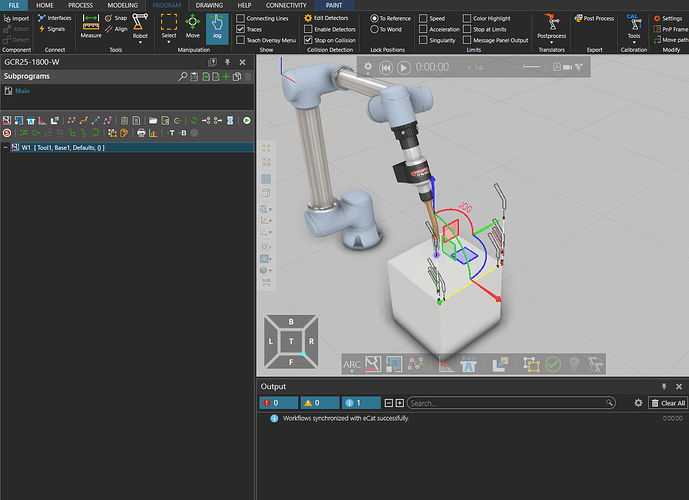
Task: Expand all Output messages
Action: pos(399,403)
